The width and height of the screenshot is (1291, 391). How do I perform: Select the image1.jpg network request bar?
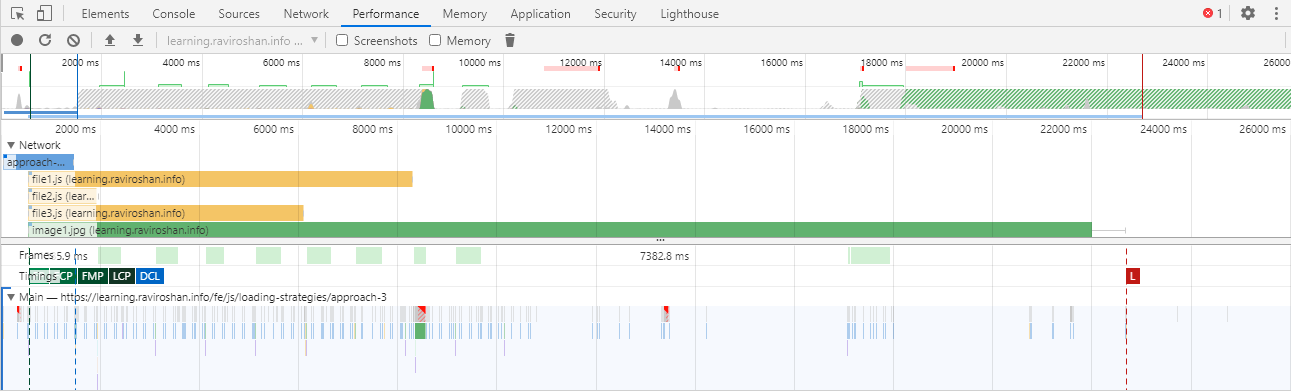point(560,230)
